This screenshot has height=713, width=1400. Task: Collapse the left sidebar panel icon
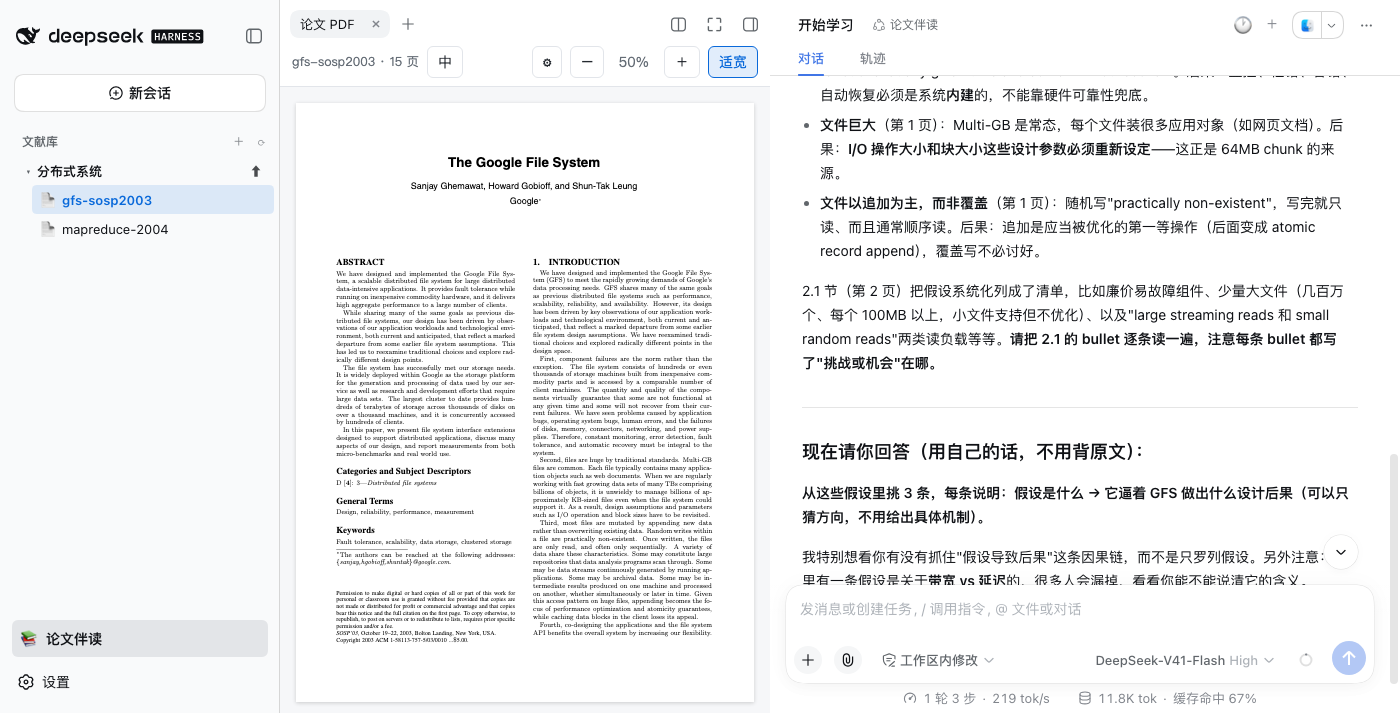[x=254, y=36]
